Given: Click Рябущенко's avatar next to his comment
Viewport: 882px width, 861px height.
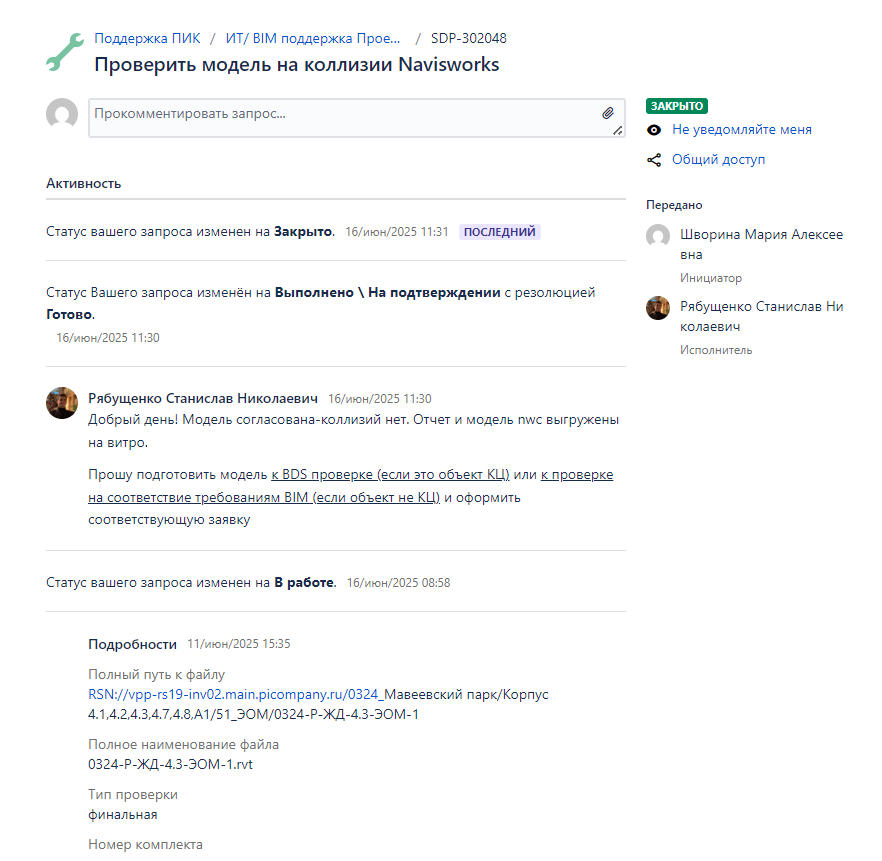Looking at the screenshot, I should 62,403.
